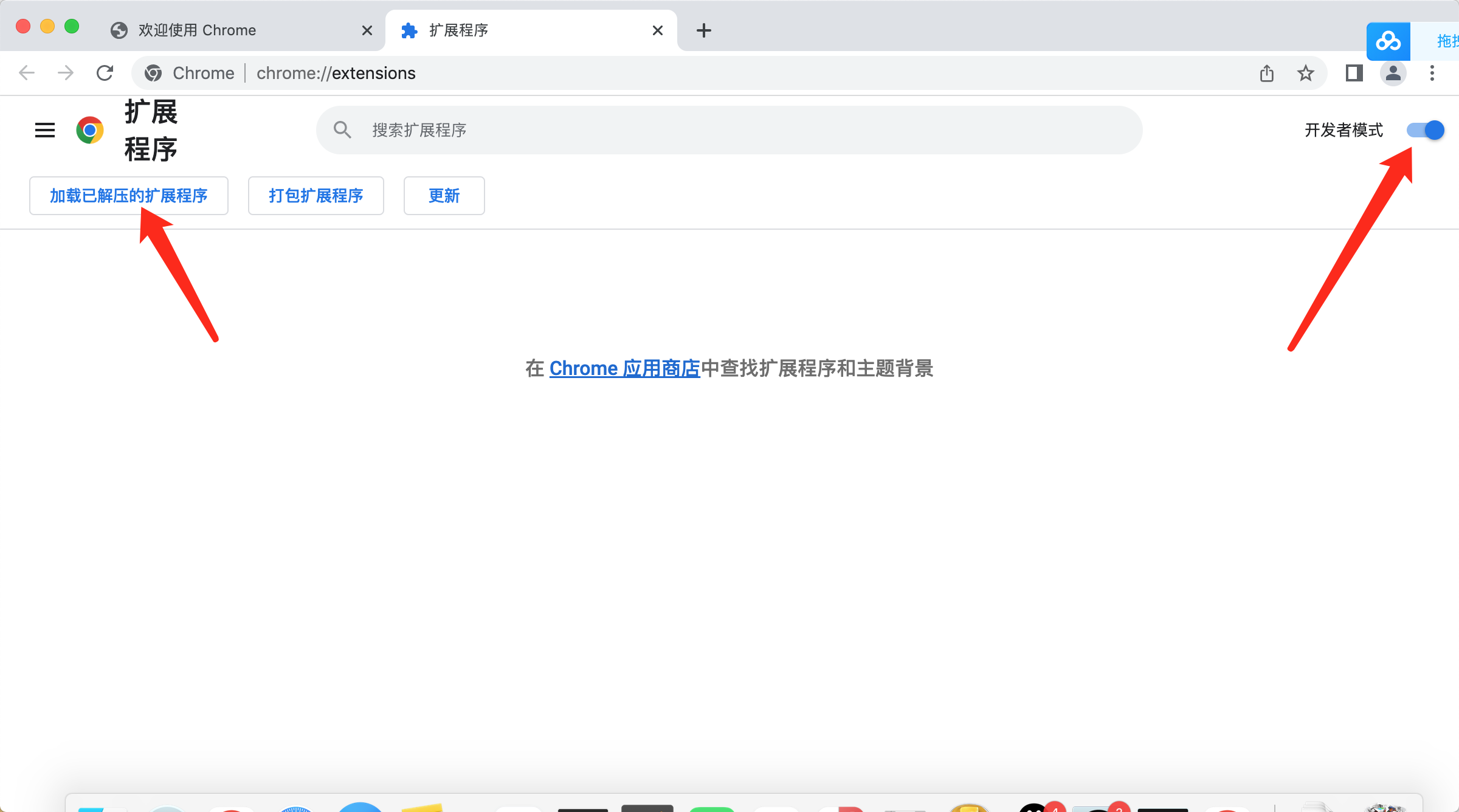Click the bookmark star icon
Screen dimensions: 1459x812
(x=1305, y=73)
